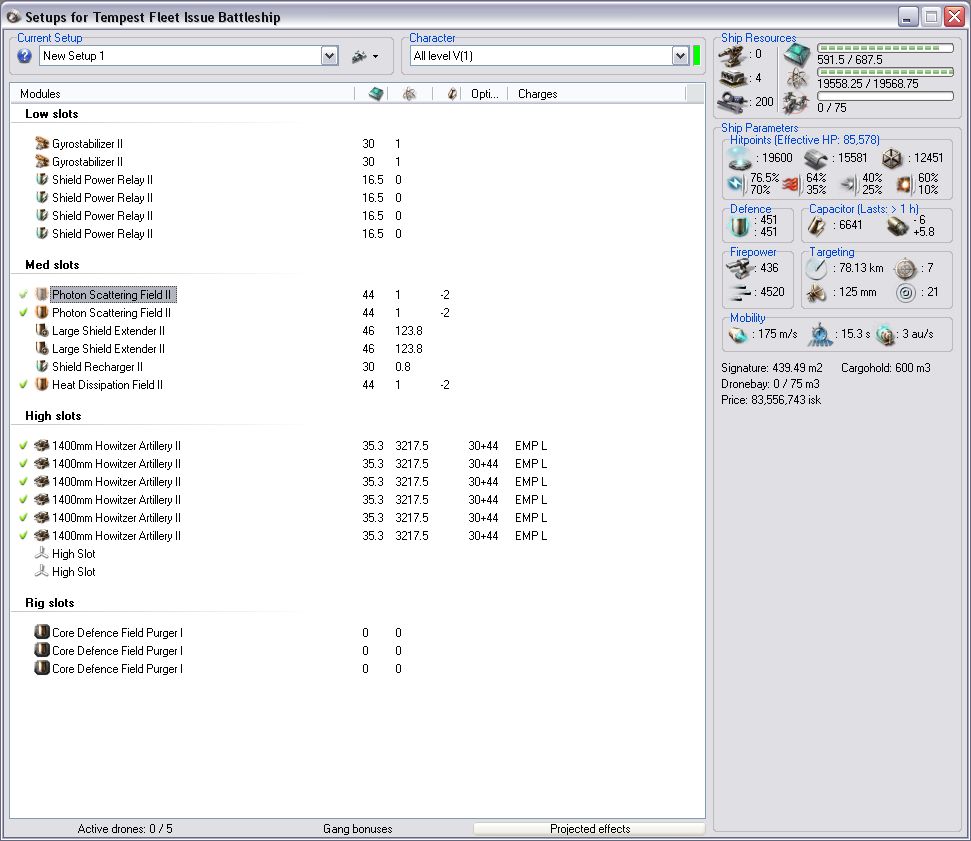
Task: Click the scan resolution icon showing 125 mm
Action: point(816,292)
